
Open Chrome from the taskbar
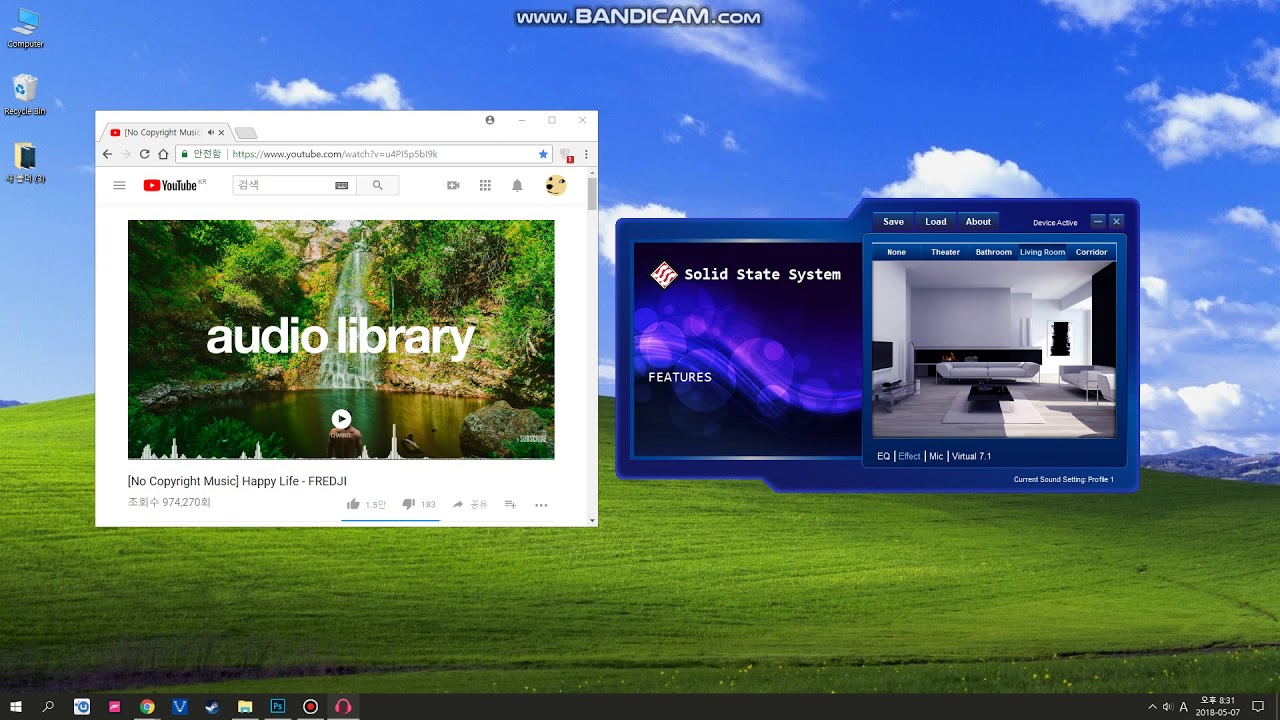coord(147,706)
